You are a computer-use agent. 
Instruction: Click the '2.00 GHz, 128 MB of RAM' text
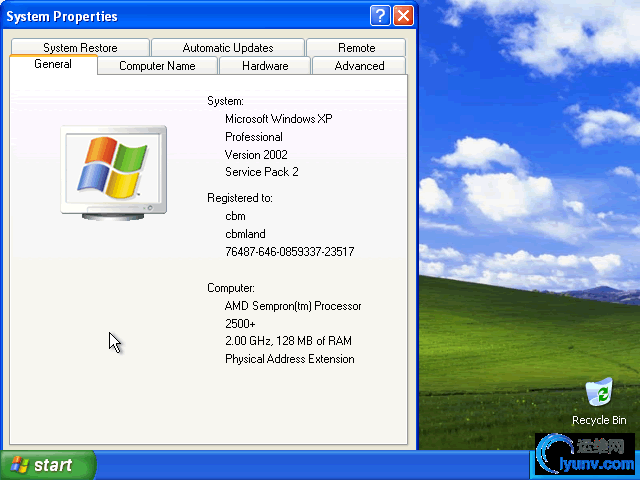coord(288,341)
